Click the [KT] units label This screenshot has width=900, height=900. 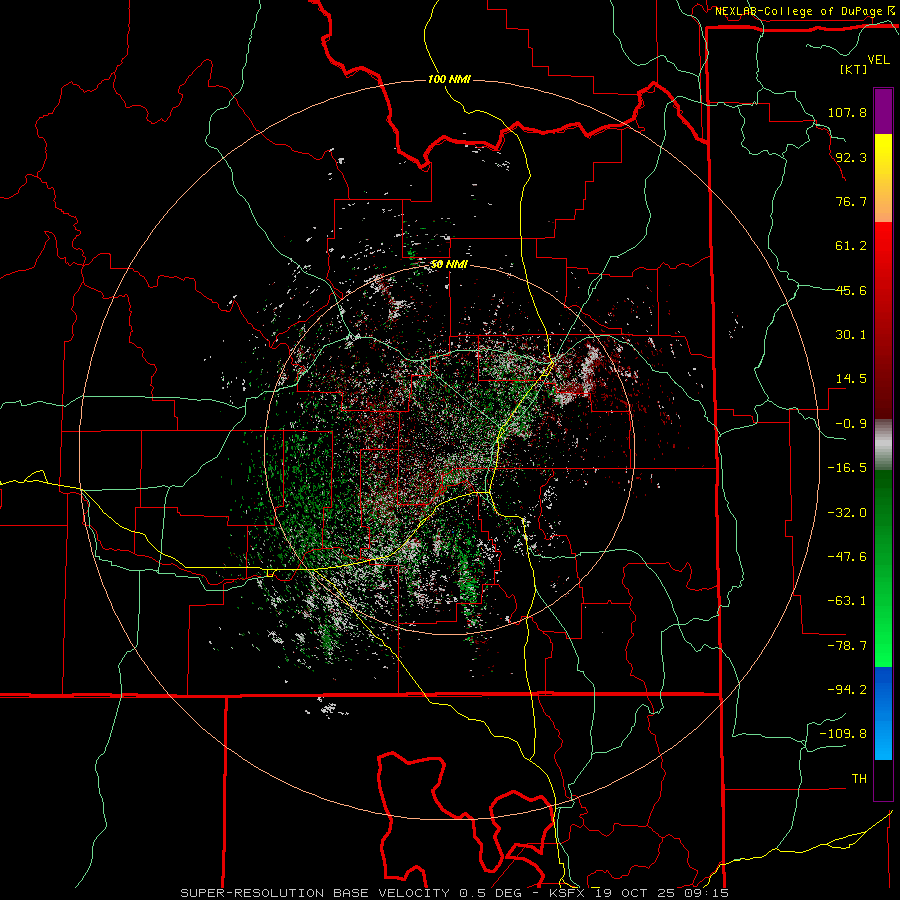tap(854, 69)
